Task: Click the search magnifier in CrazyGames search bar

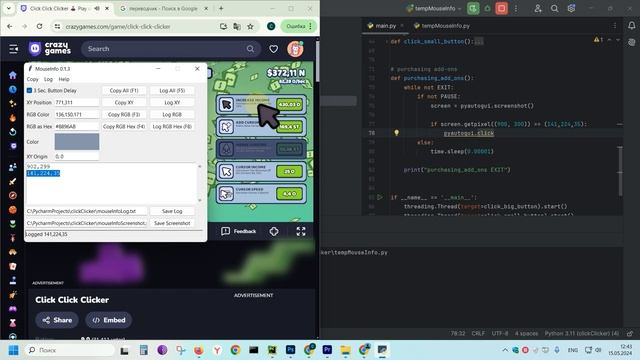Action: (x=250, y=49)
